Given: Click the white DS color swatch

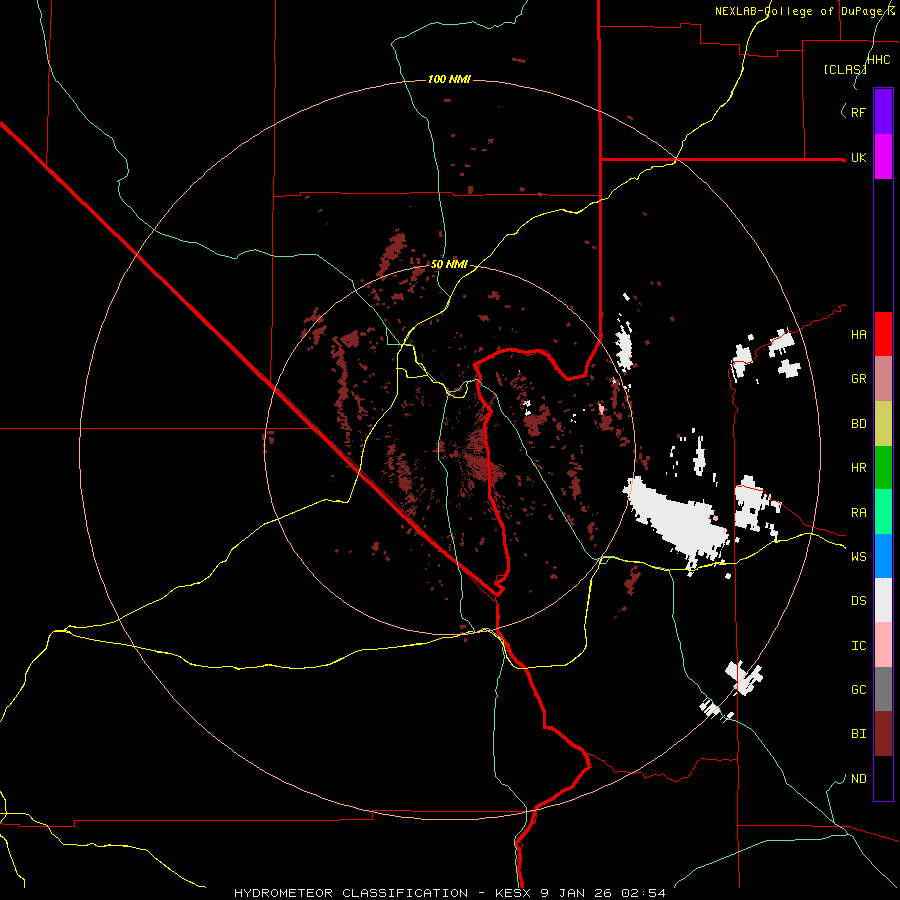Looking at the screenshot, I should coord(883,600).
